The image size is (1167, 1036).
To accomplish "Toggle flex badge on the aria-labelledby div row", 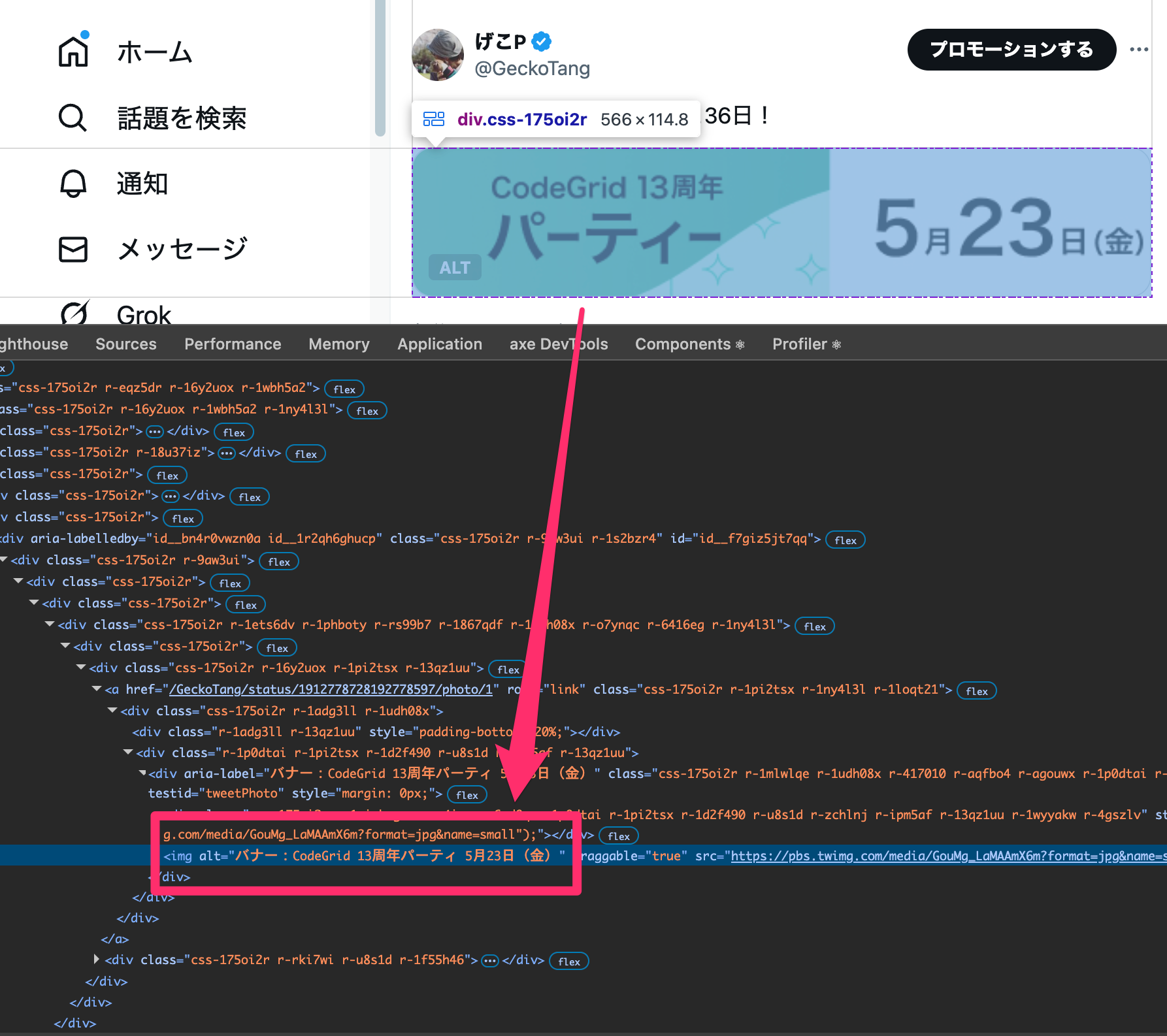I will (846, 540).
